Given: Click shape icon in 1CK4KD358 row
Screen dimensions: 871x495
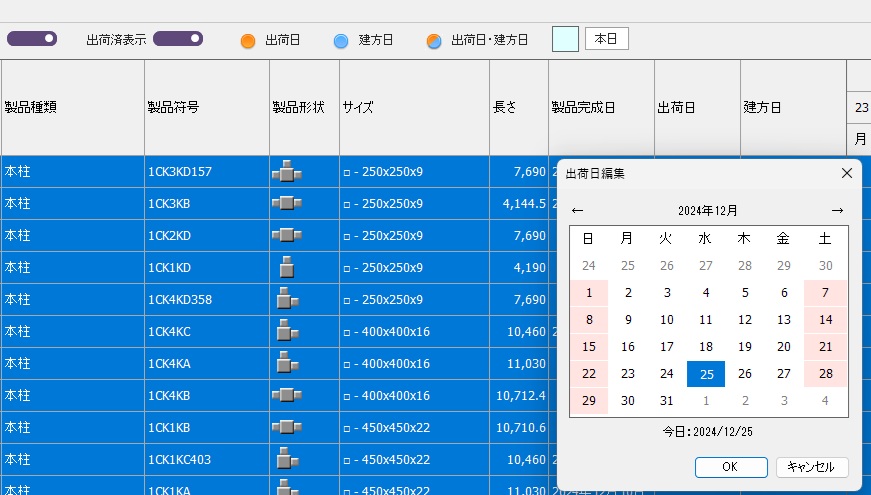Looking at the screenshot, I should [x=287, y=299].
